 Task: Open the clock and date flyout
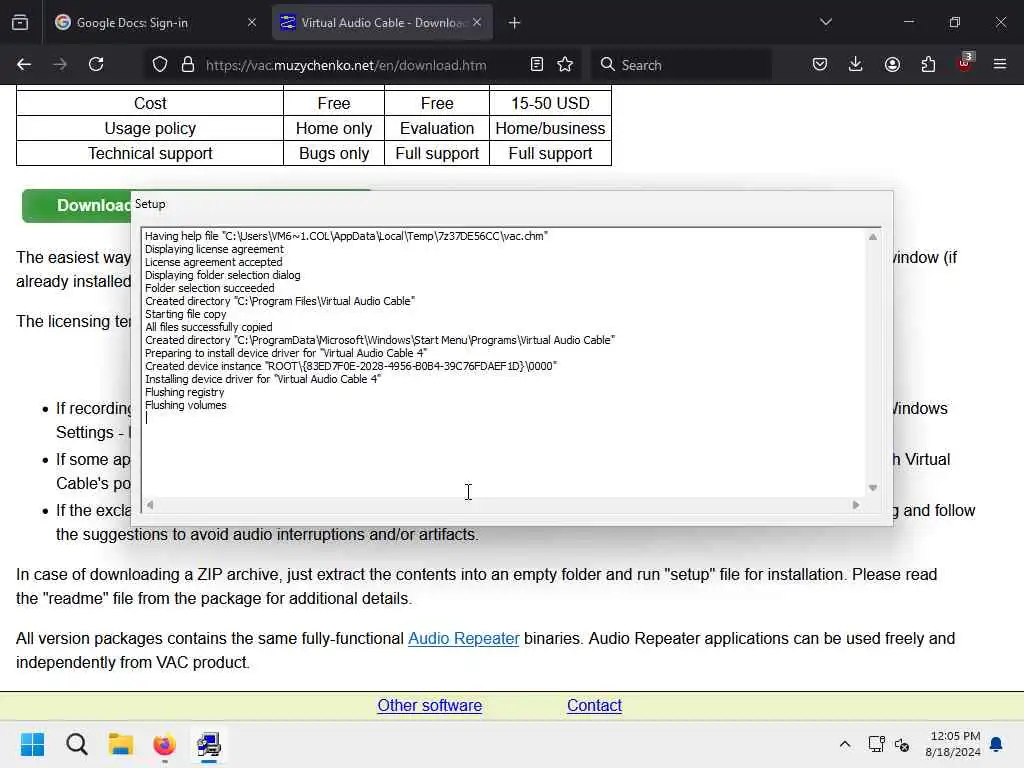953,744
